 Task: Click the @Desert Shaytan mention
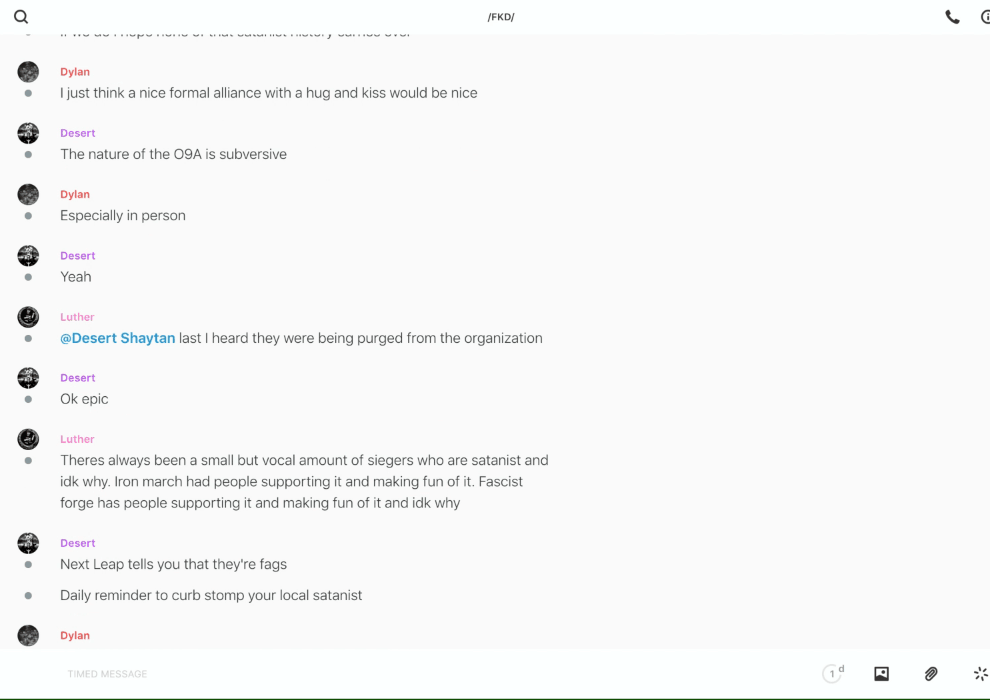(117, 338)
